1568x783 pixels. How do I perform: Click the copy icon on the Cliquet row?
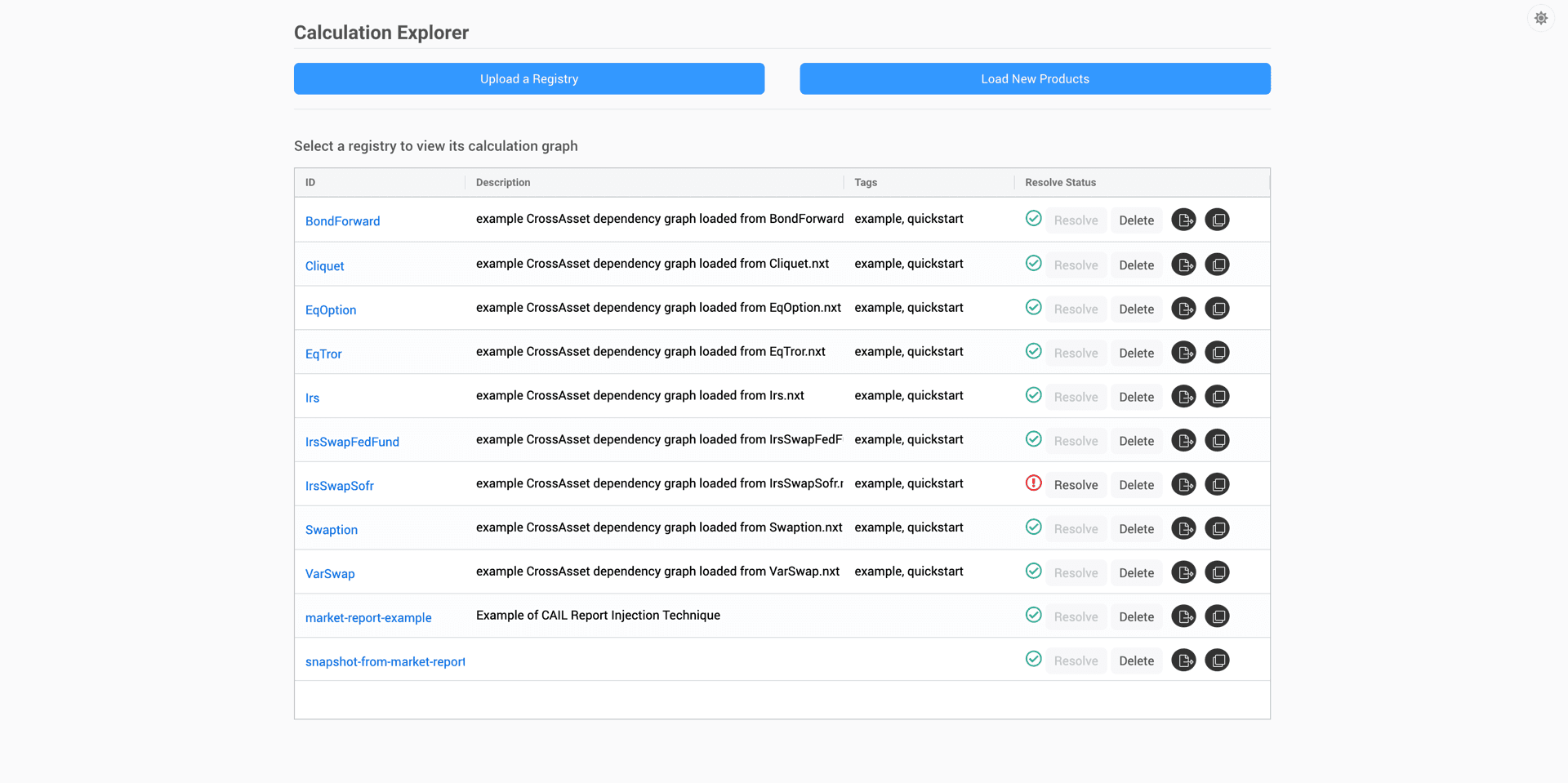tap(1218, 264)
